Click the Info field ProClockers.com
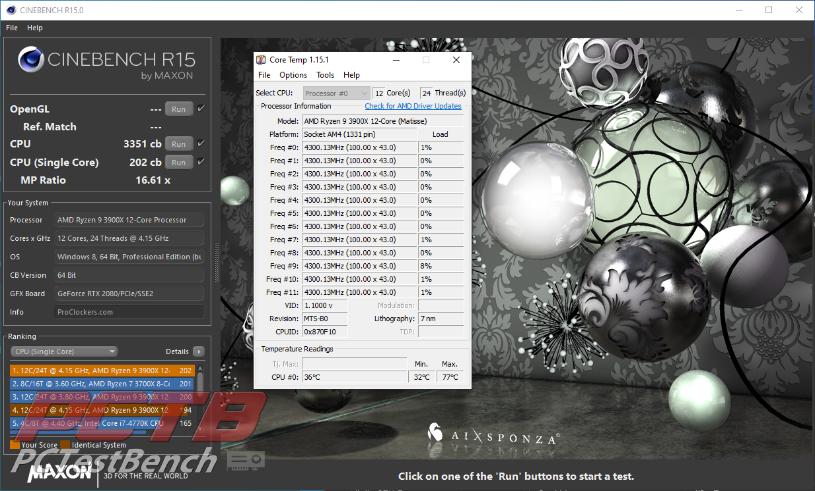 pos(129,312)
